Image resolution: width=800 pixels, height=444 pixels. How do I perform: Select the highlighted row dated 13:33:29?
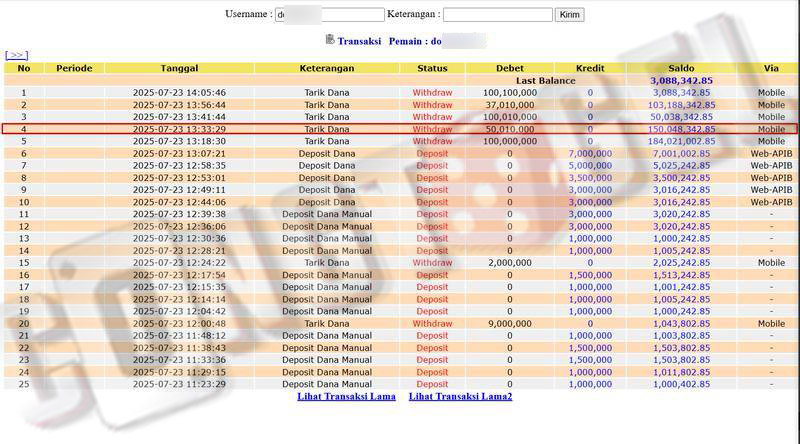(x=400, y=129)
